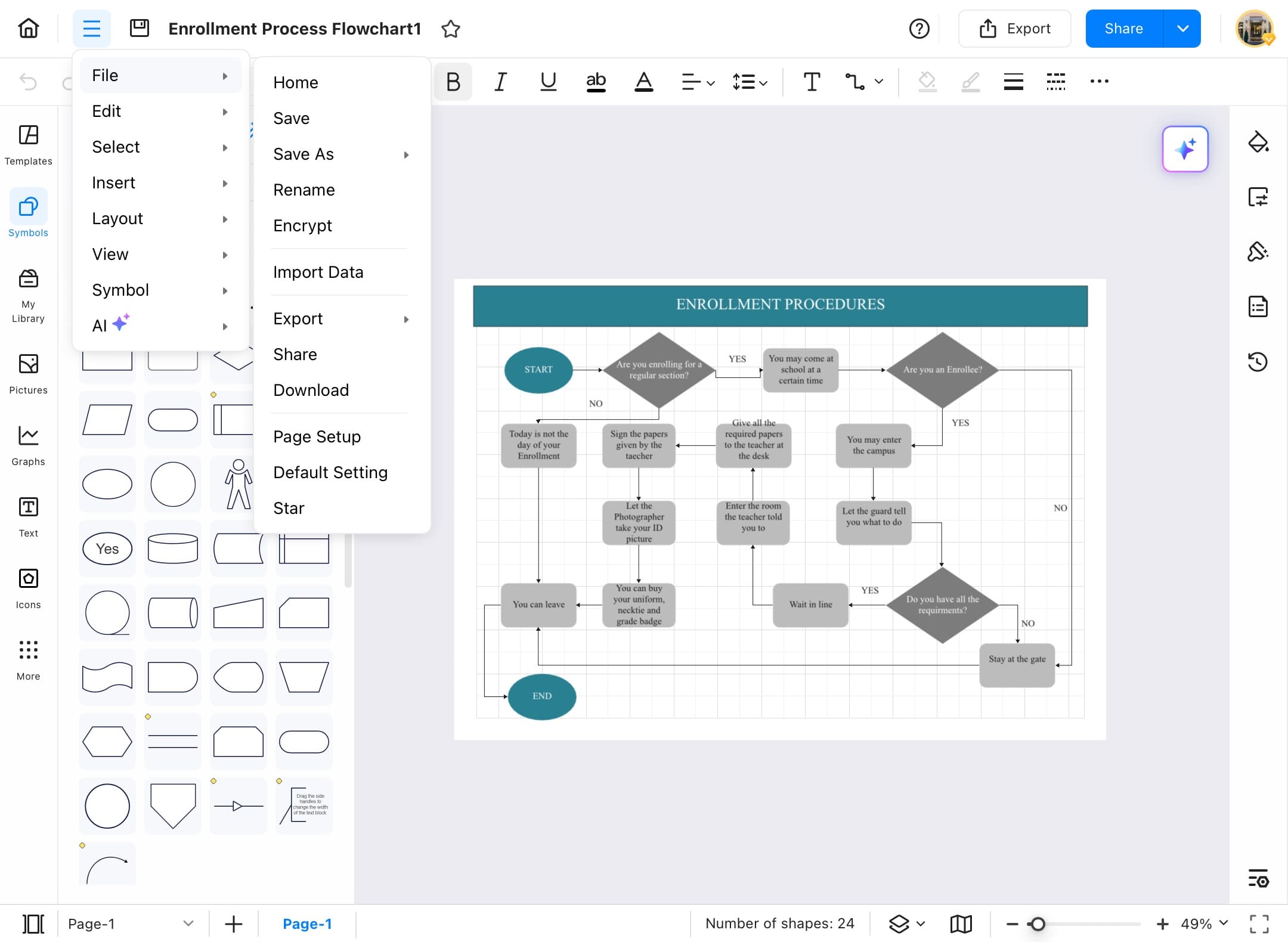Click the blue Share button
The width and height of the screenshot is (1288, 942).
(x=1123, y=29)
